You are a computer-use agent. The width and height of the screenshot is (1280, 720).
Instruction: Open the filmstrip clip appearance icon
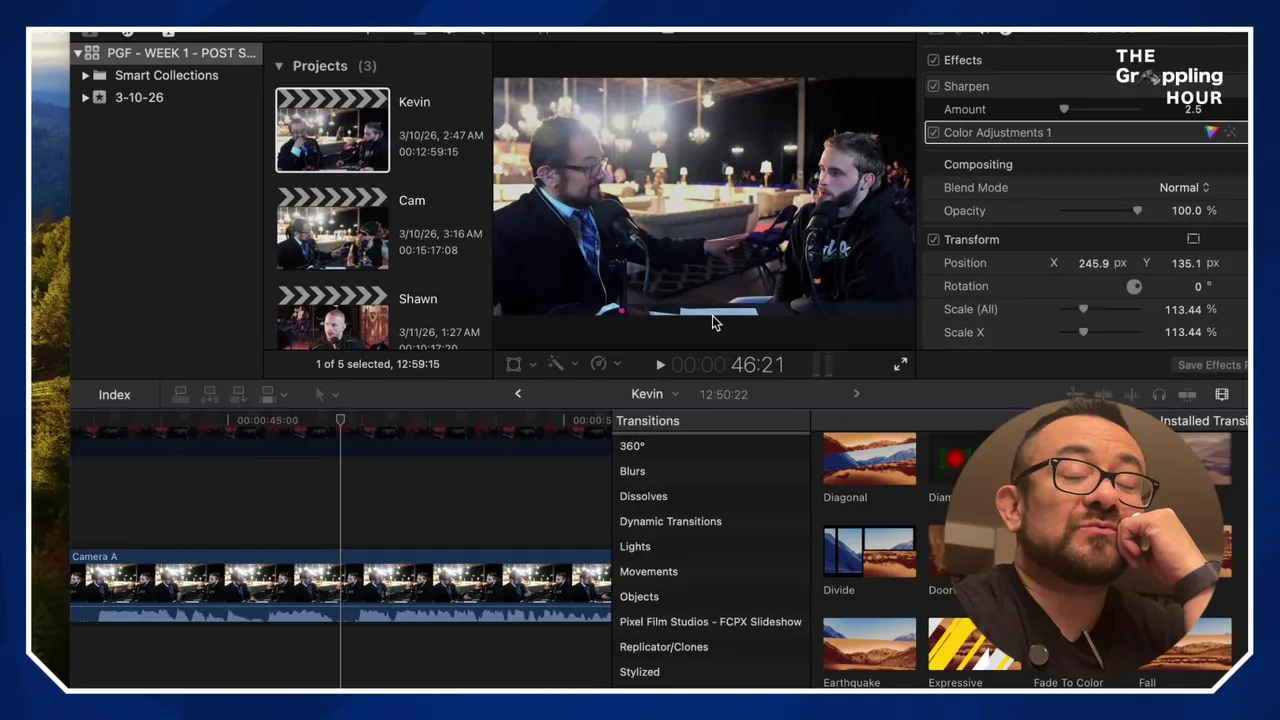[1222, 395]
